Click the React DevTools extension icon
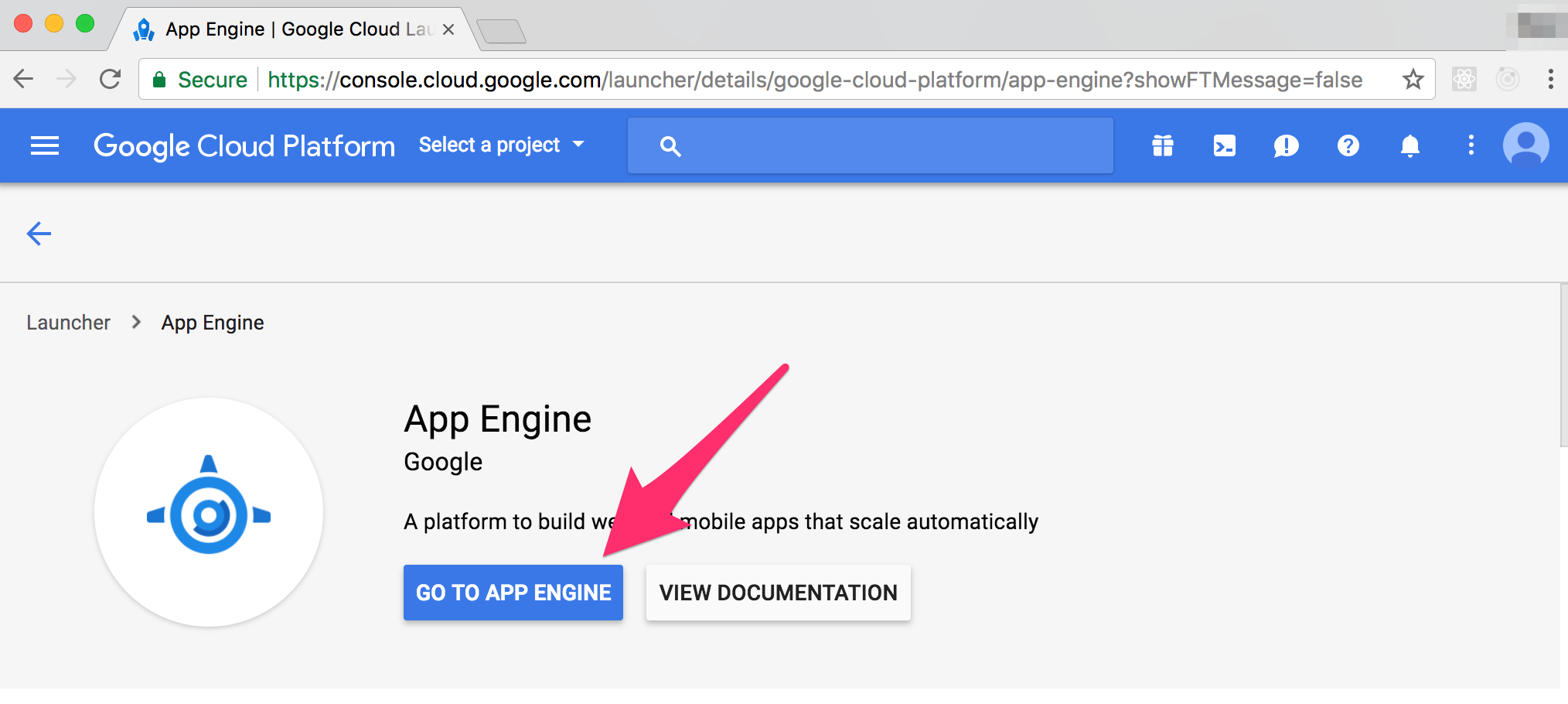1568x704 pixels. point(1464,79)
